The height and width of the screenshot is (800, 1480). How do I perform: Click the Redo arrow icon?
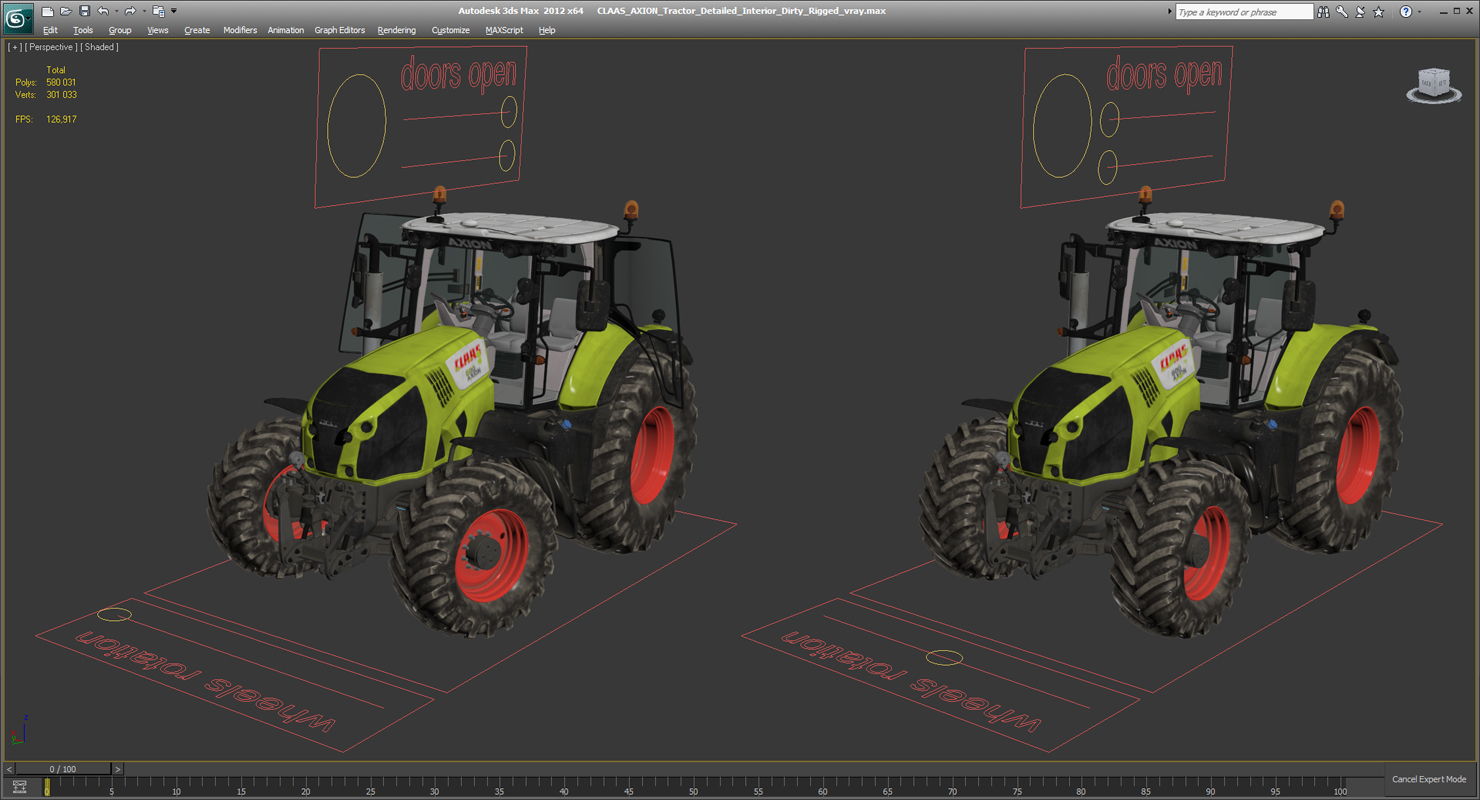click(129, 11)
